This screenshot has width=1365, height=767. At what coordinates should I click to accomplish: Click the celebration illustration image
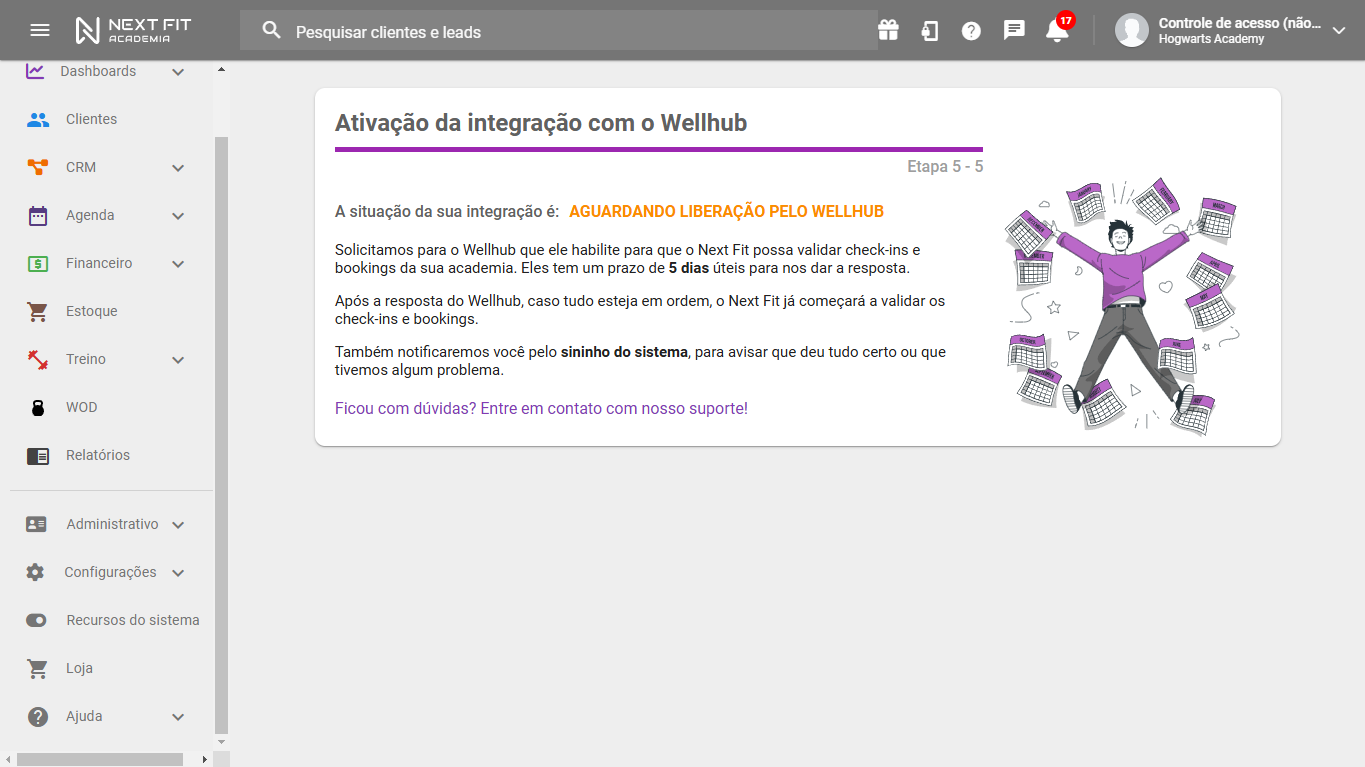1122,307
